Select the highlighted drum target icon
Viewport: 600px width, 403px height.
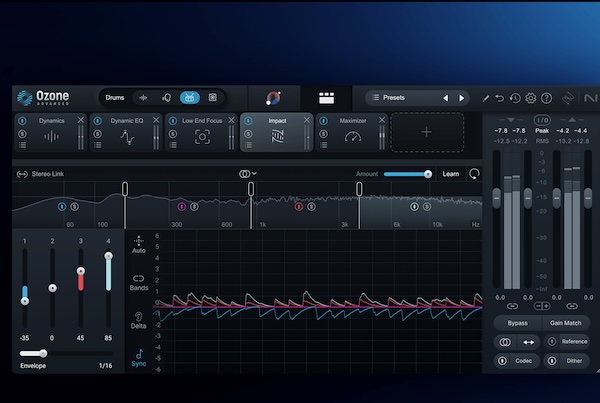coord(189,98)
